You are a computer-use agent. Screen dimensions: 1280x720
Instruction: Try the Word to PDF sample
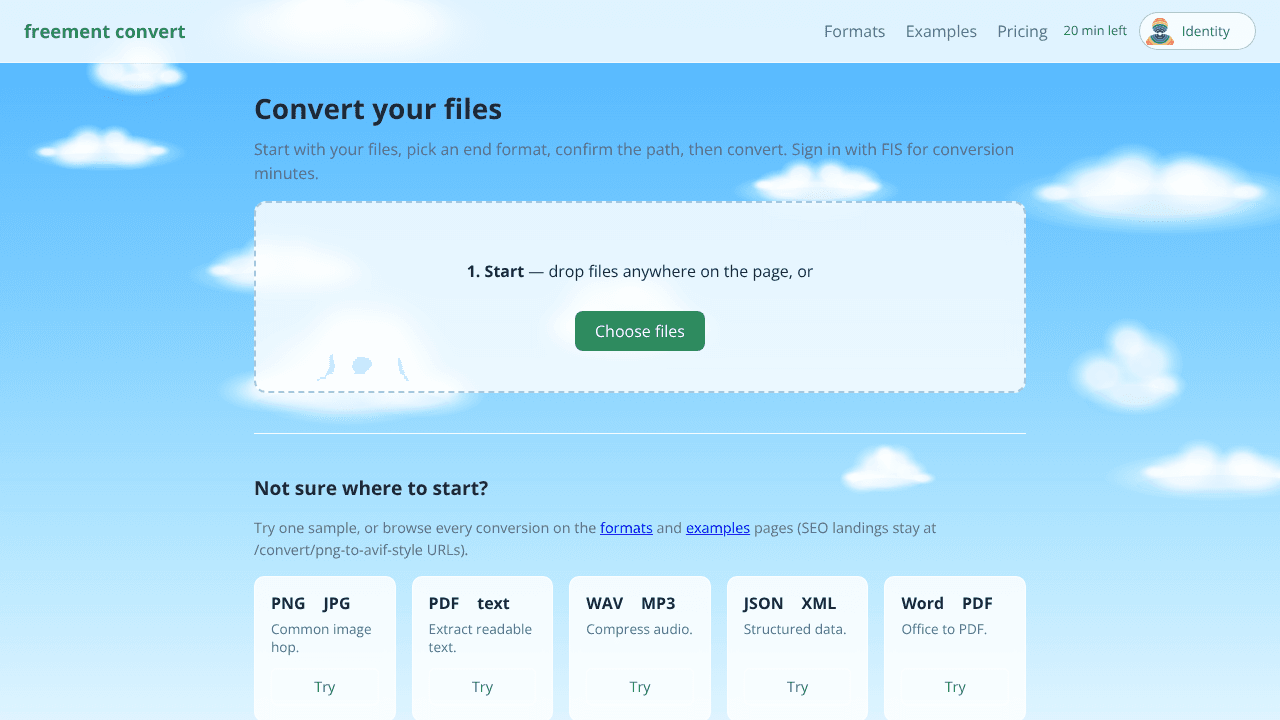(955, 687)
